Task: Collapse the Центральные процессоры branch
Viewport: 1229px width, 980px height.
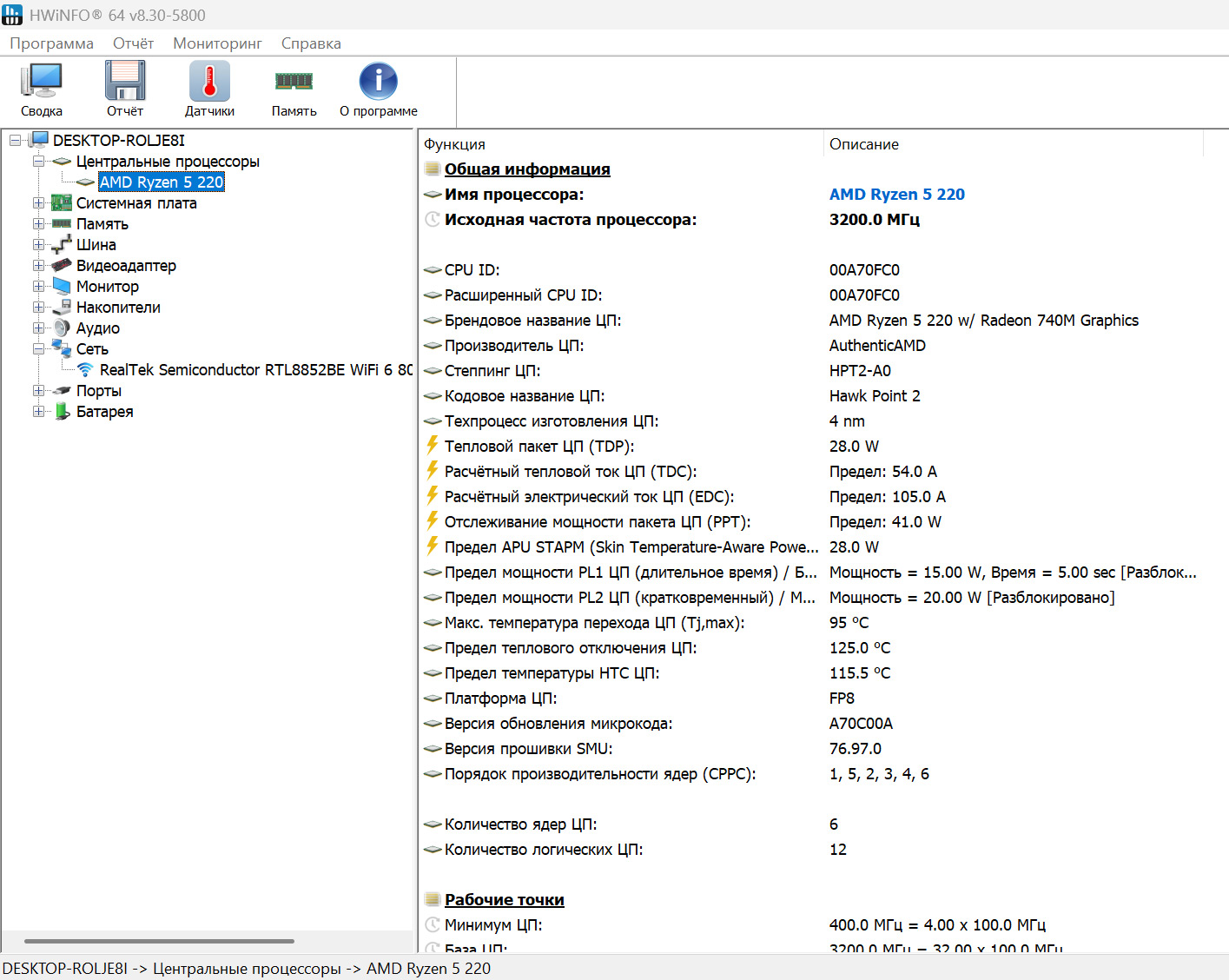Action: point(38,162)
